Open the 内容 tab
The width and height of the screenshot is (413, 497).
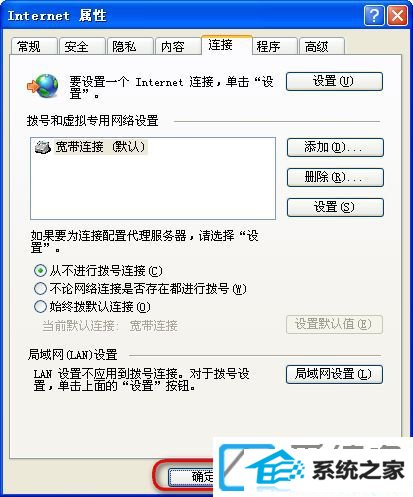click(x=178, y=46)
